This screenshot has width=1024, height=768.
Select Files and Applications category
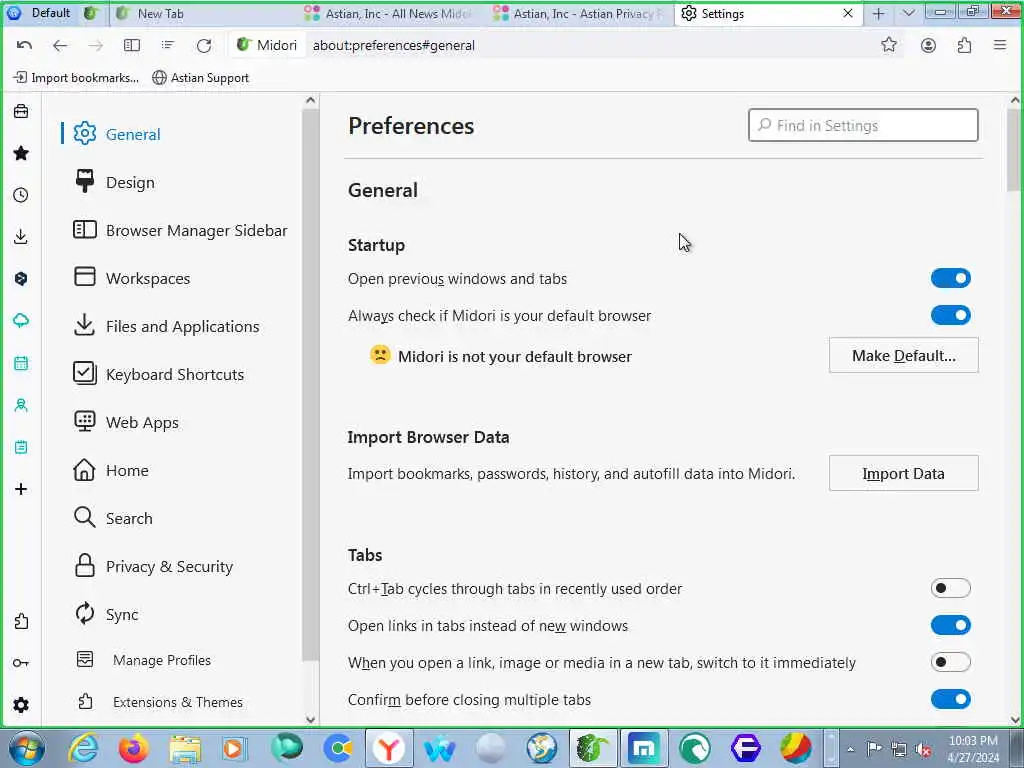167,327
